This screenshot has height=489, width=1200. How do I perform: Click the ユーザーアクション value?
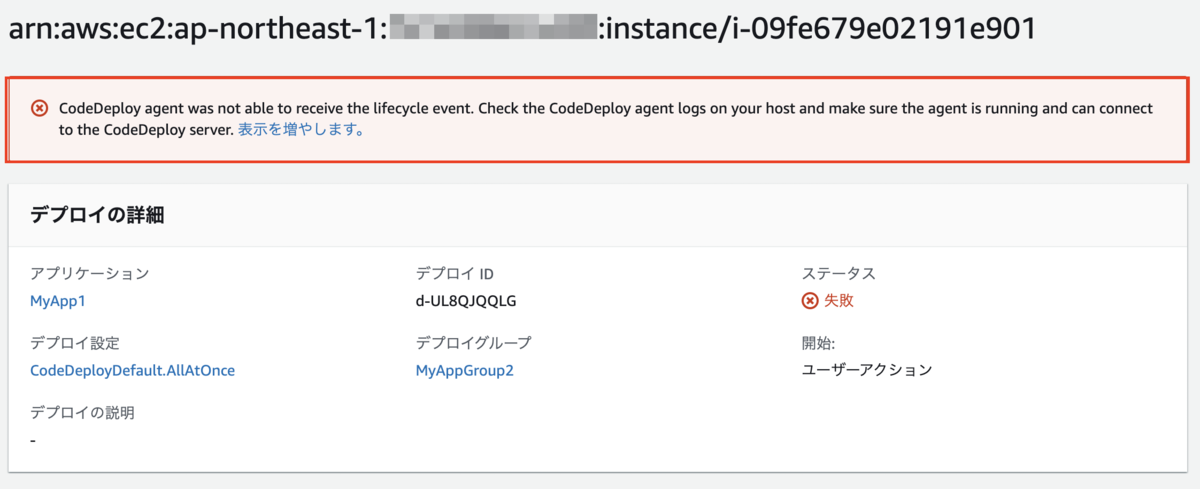867,370
